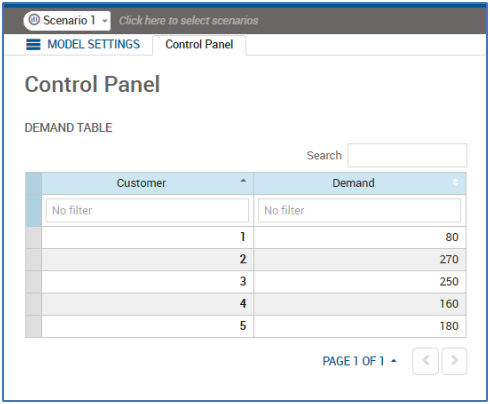Click the Customer column sort arrow
The height and width of the screenshot is (404, 490).
(x=243, y=181)
